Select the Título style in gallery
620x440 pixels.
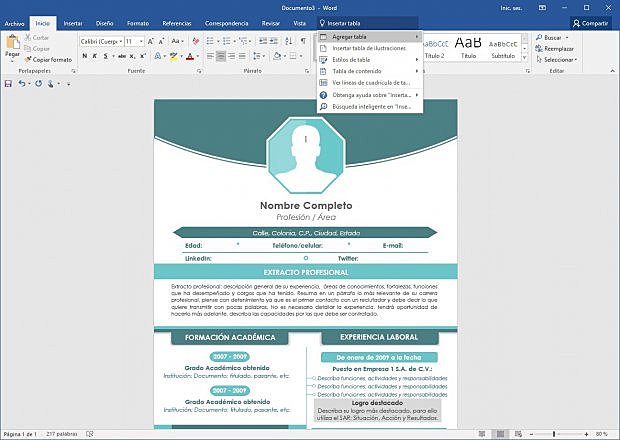468,47
